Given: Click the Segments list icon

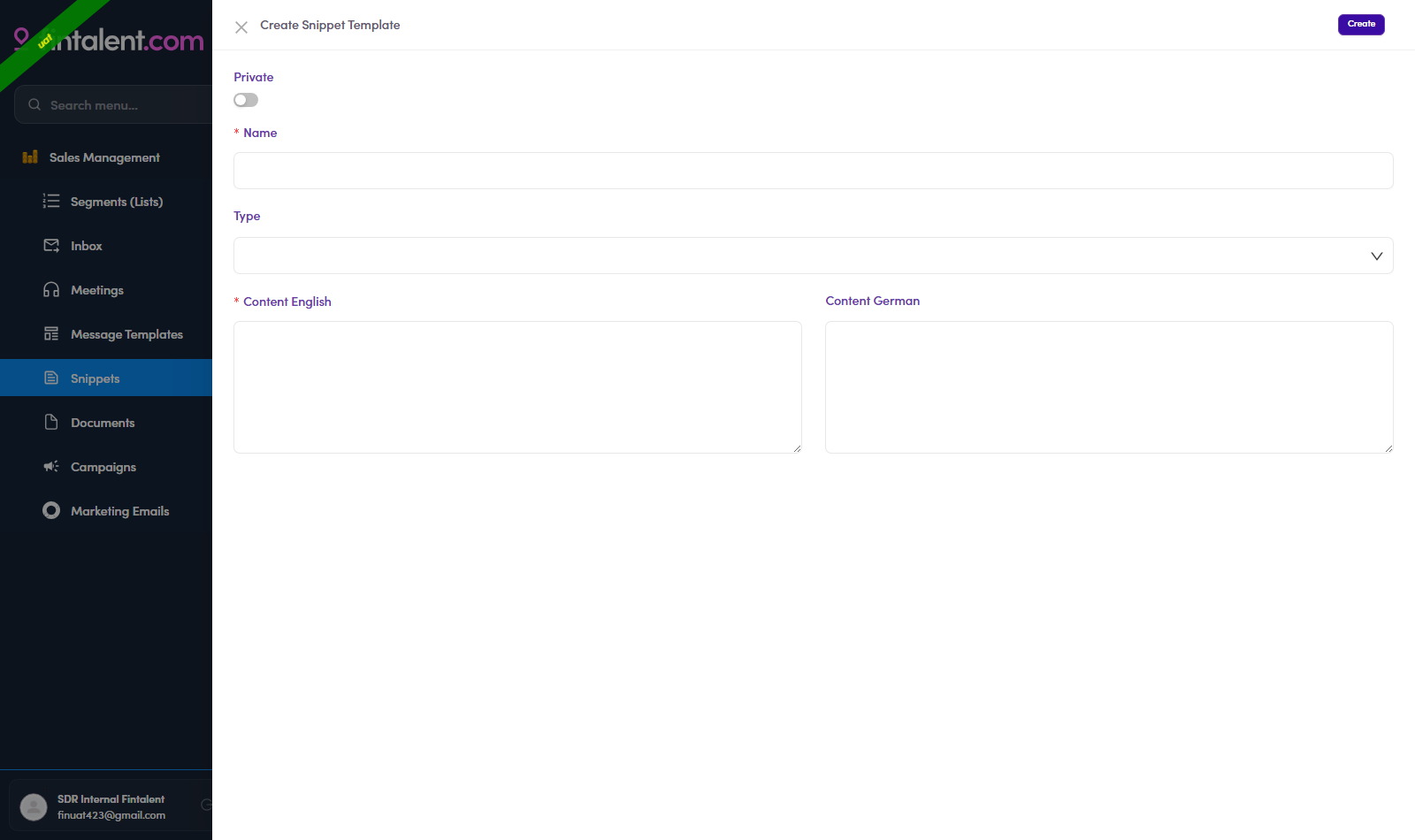Looking at the screenshot, I should (51, 201).
